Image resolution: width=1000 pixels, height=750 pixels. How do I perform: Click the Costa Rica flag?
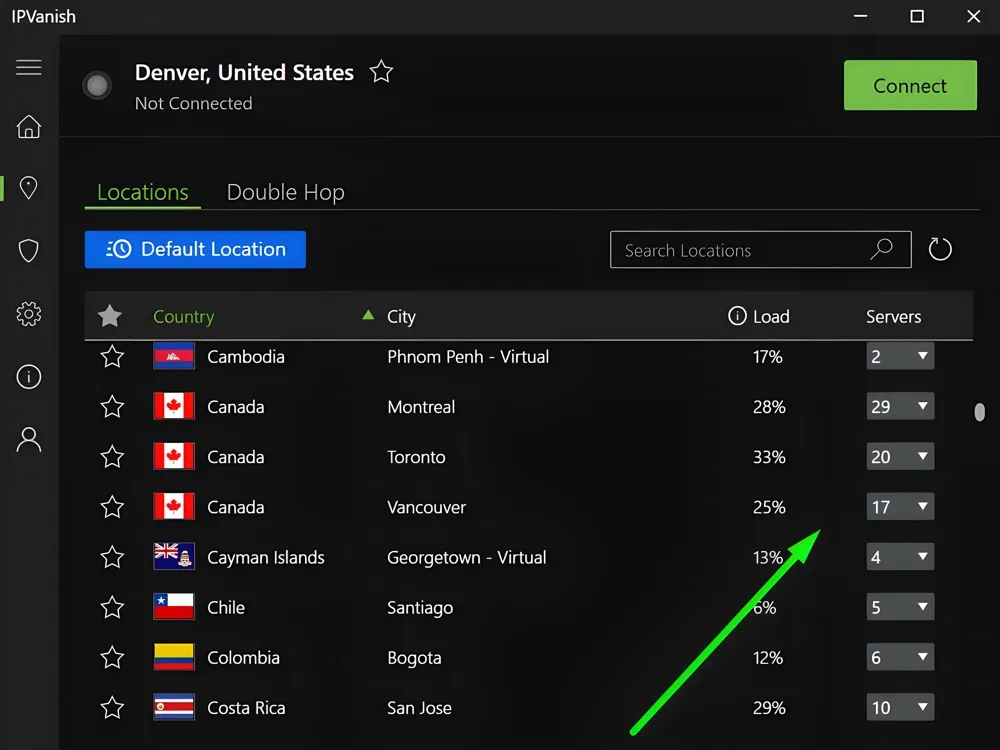click(x=174, y=707)
